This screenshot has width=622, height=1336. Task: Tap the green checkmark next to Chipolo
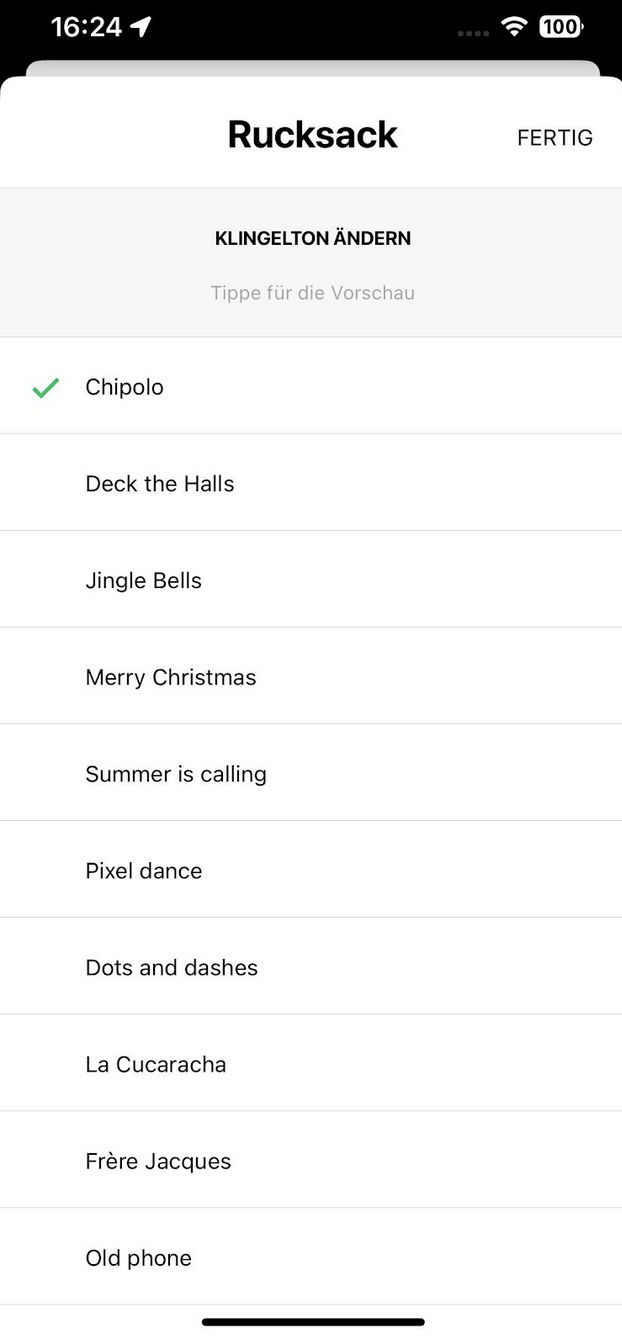(x=45, y=387)
